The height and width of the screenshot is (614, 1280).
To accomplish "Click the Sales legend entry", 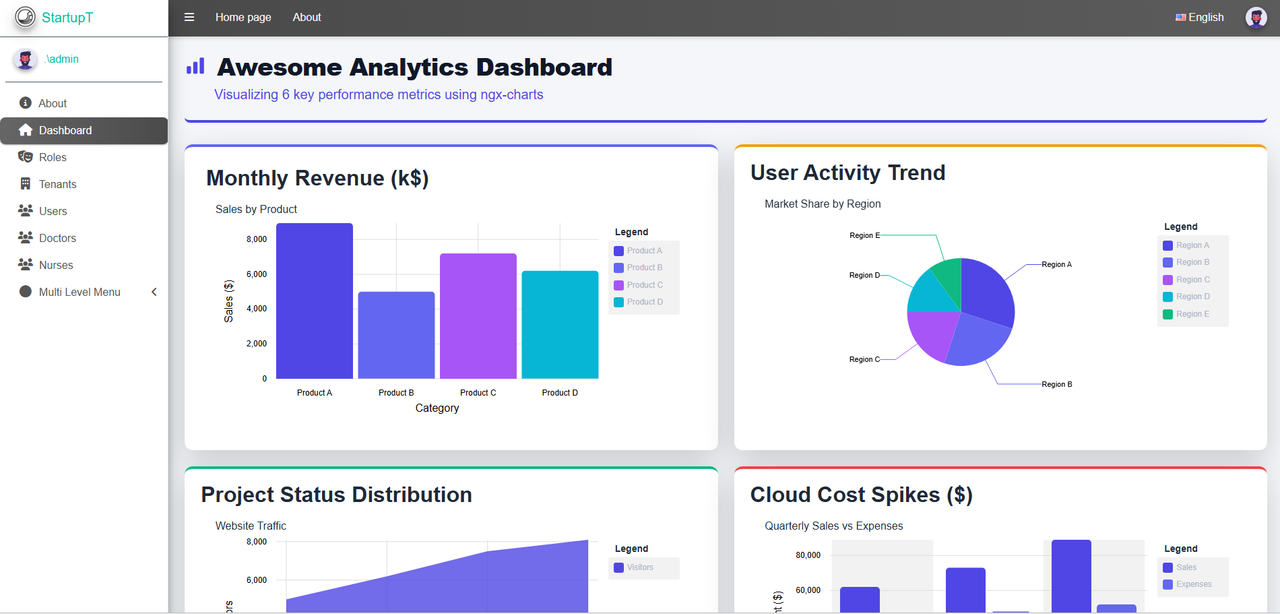I will [x=1181, y=567].
